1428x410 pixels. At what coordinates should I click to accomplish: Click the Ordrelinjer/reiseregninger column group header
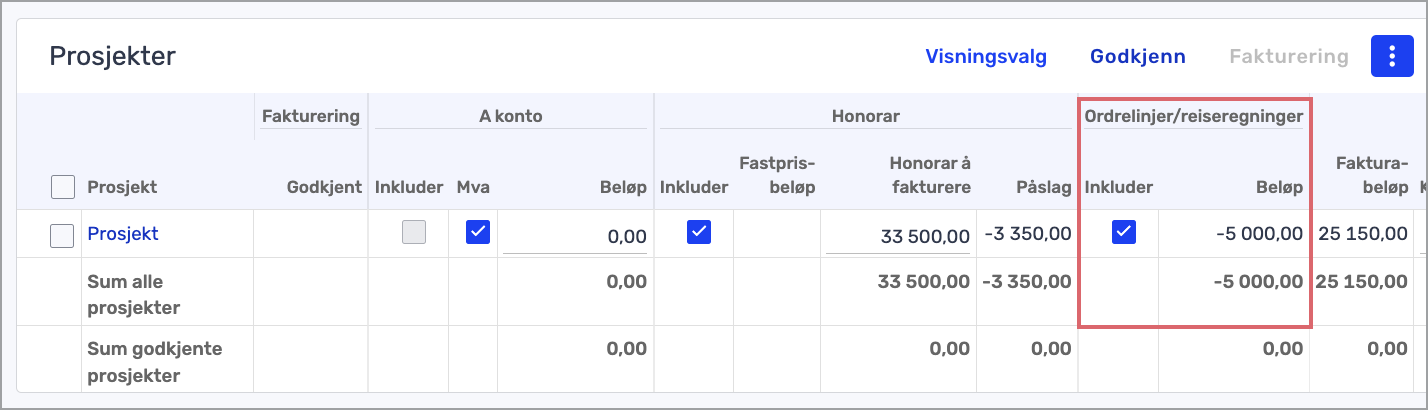[x=1194, y=116]
